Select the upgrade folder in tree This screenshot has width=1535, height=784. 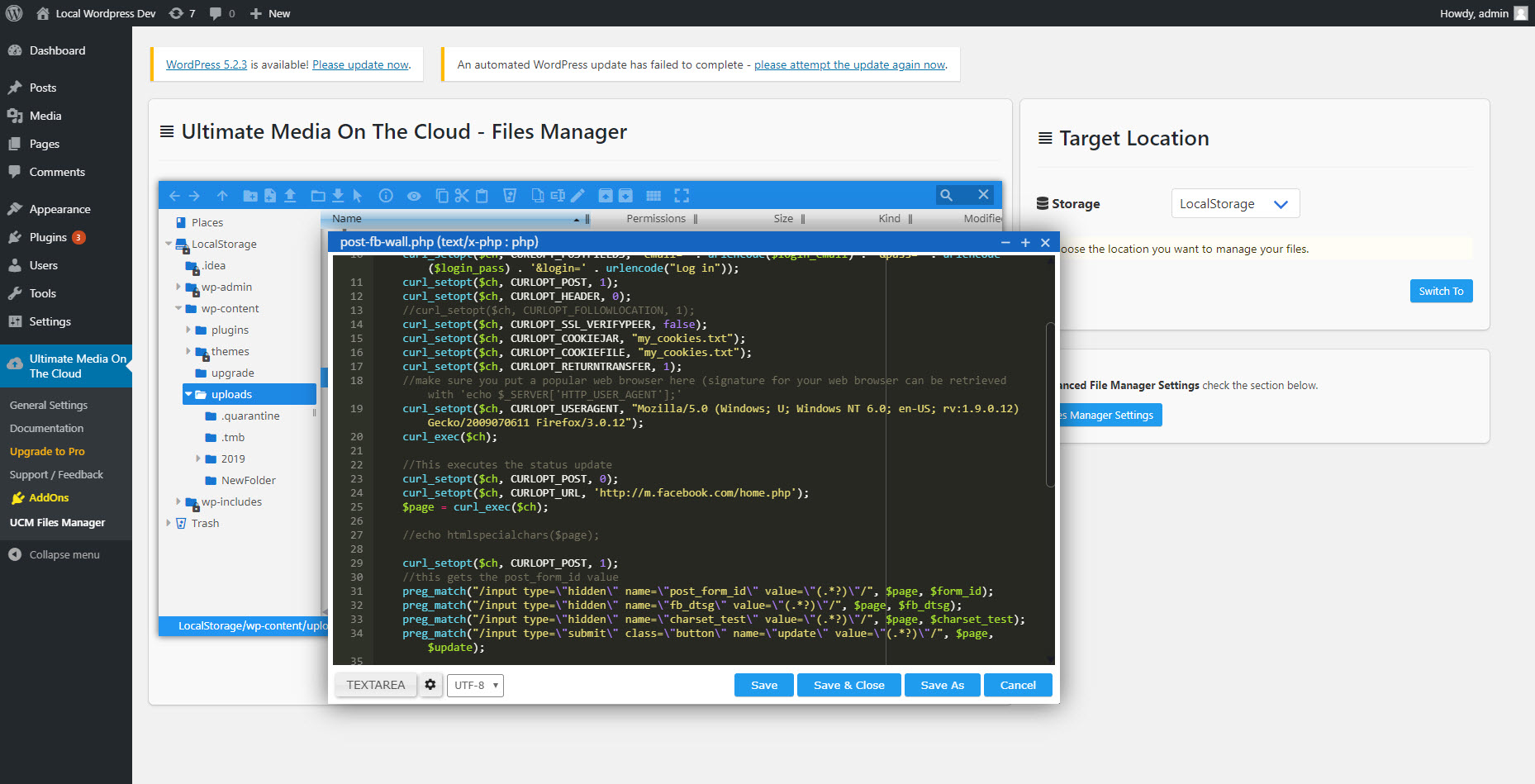(232, 373)
